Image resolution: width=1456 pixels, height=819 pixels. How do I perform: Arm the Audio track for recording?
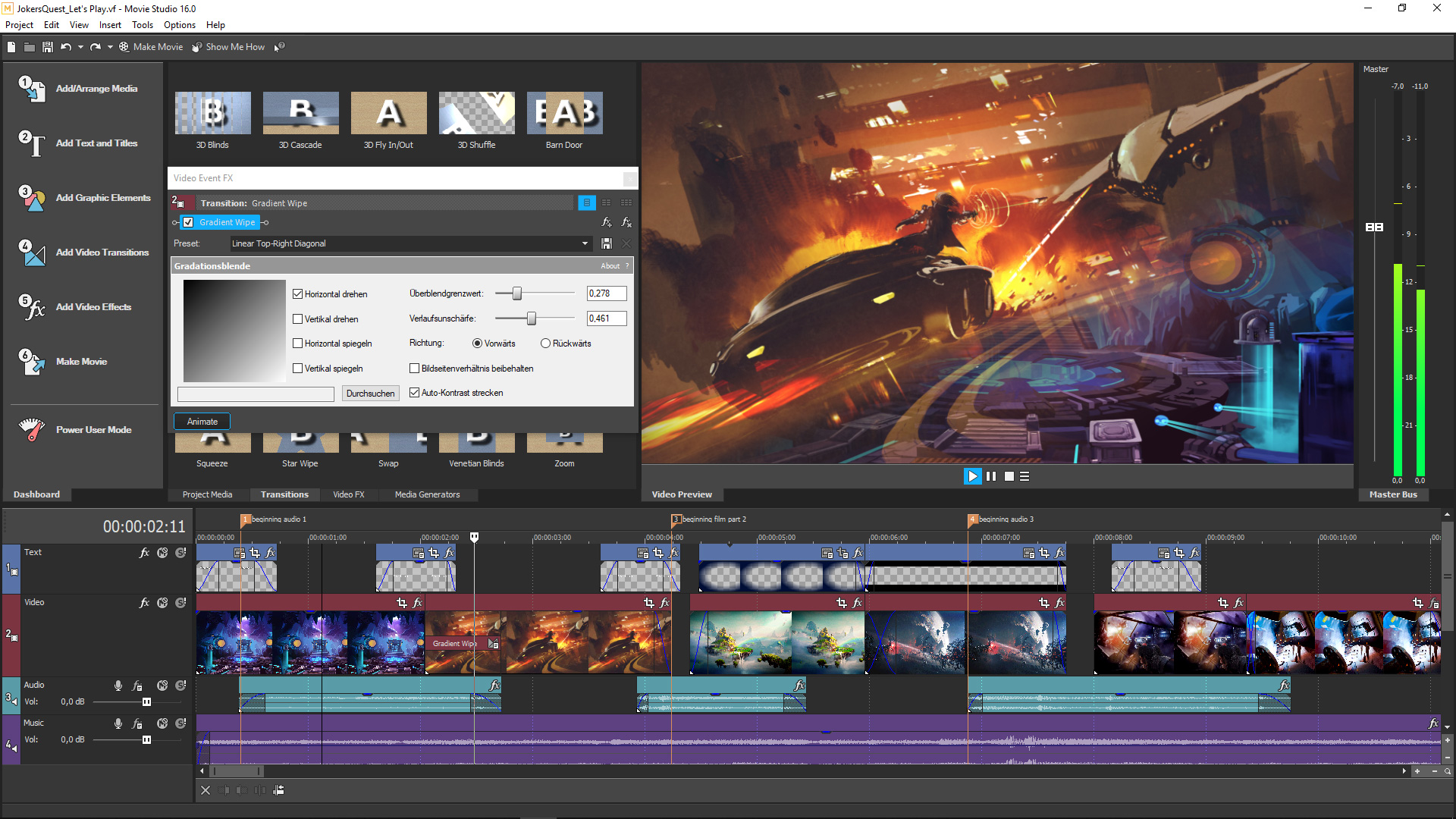(118, 685)
